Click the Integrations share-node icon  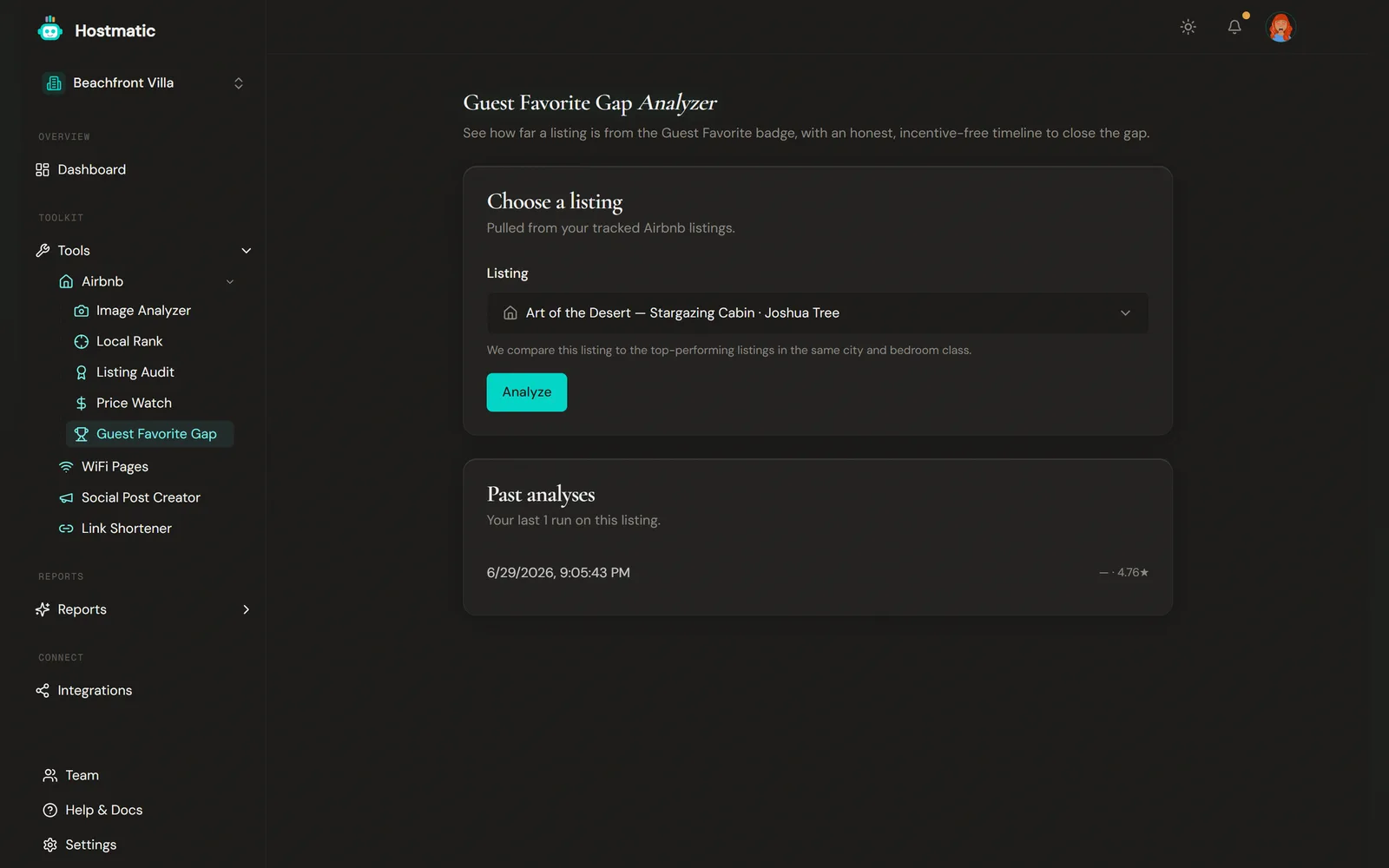pos(43,691)
